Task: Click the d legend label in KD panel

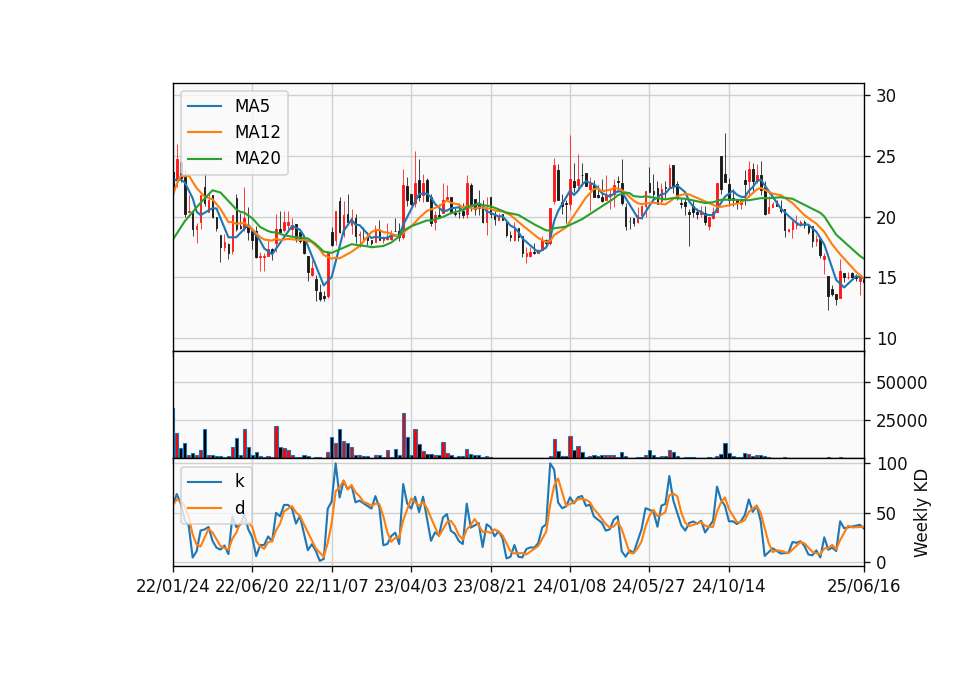Action: 239,508
